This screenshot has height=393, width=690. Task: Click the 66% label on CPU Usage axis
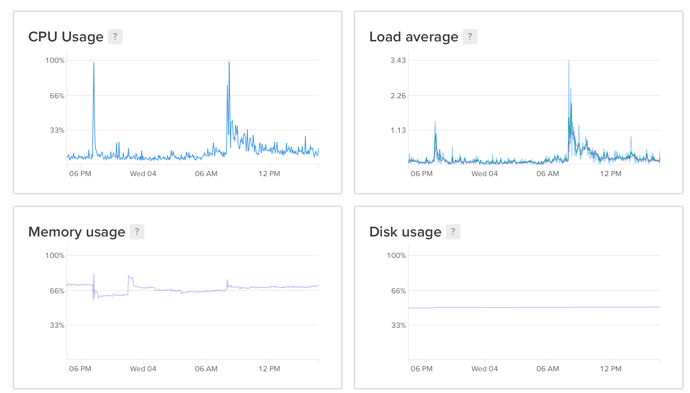(x=57, y=95)
